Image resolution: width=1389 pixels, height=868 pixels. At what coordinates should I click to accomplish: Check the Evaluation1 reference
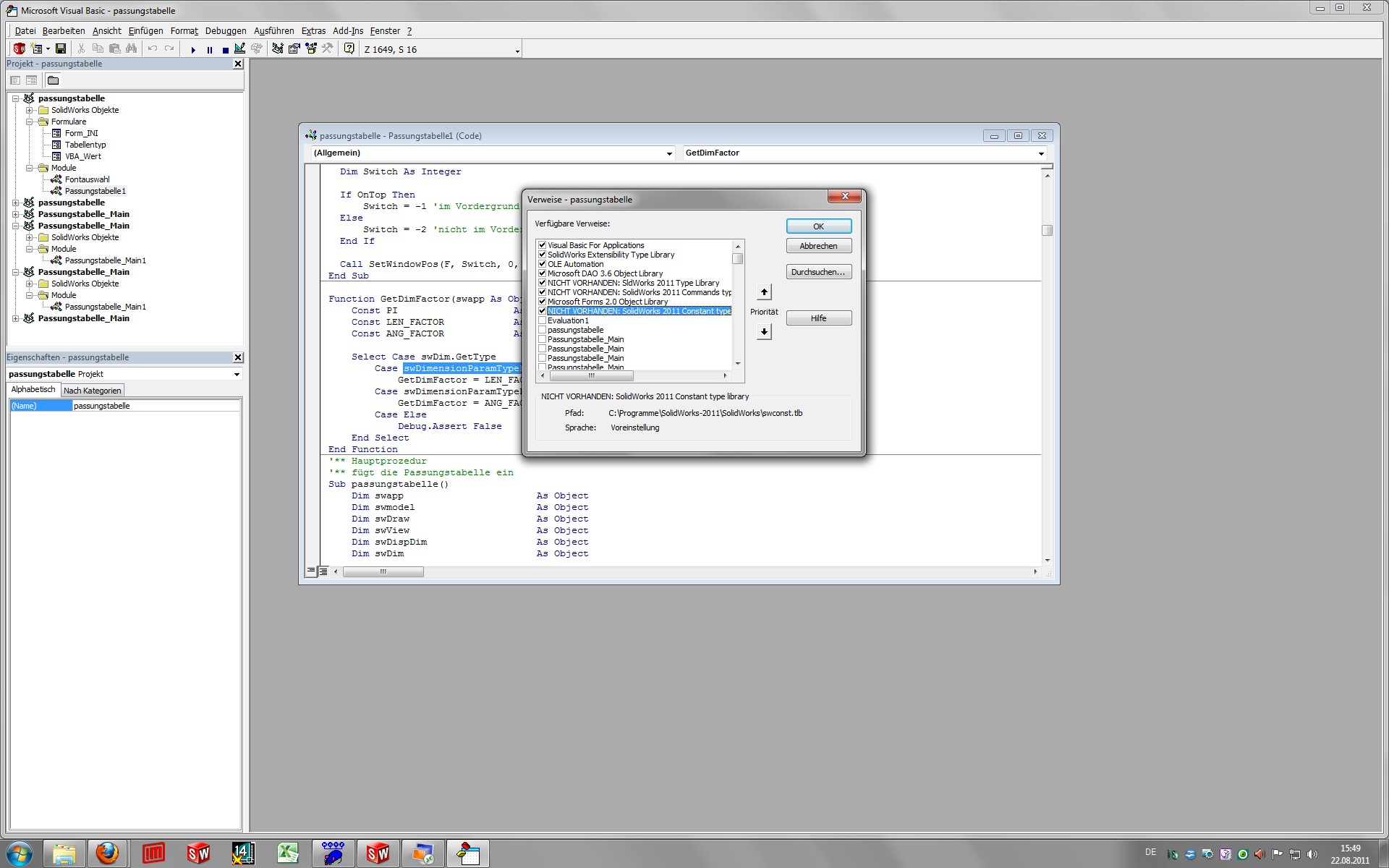coord(542,320)
